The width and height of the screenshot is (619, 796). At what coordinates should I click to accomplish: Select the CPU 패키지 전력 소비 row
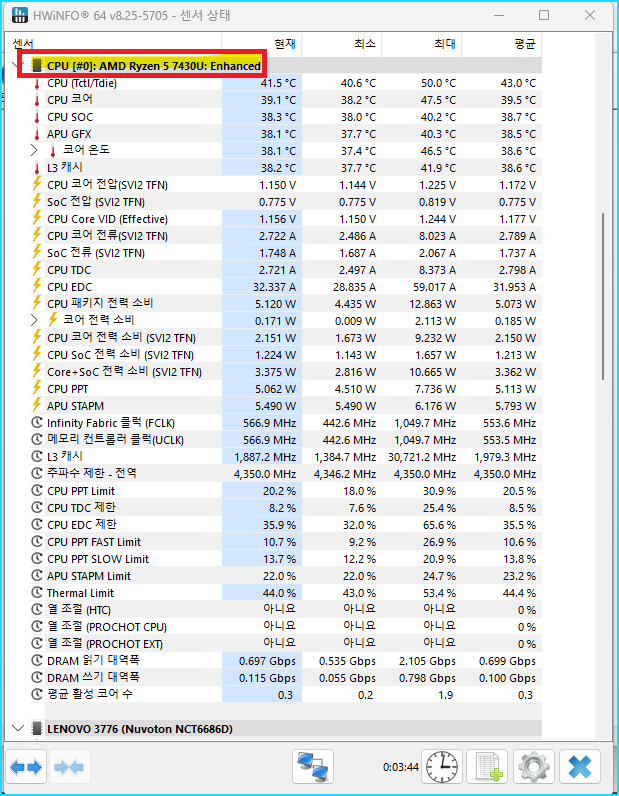click(x=285, y=304)
